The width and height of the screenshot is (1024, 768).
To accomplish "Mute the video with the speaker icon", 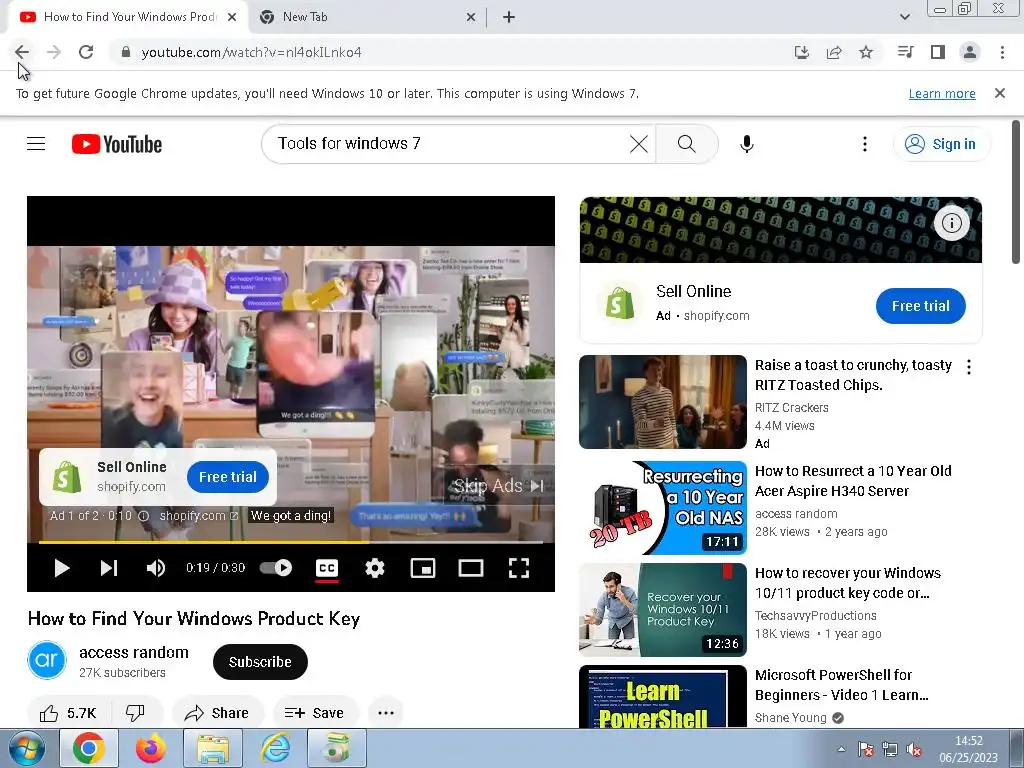I will click(x=155, y=568).
